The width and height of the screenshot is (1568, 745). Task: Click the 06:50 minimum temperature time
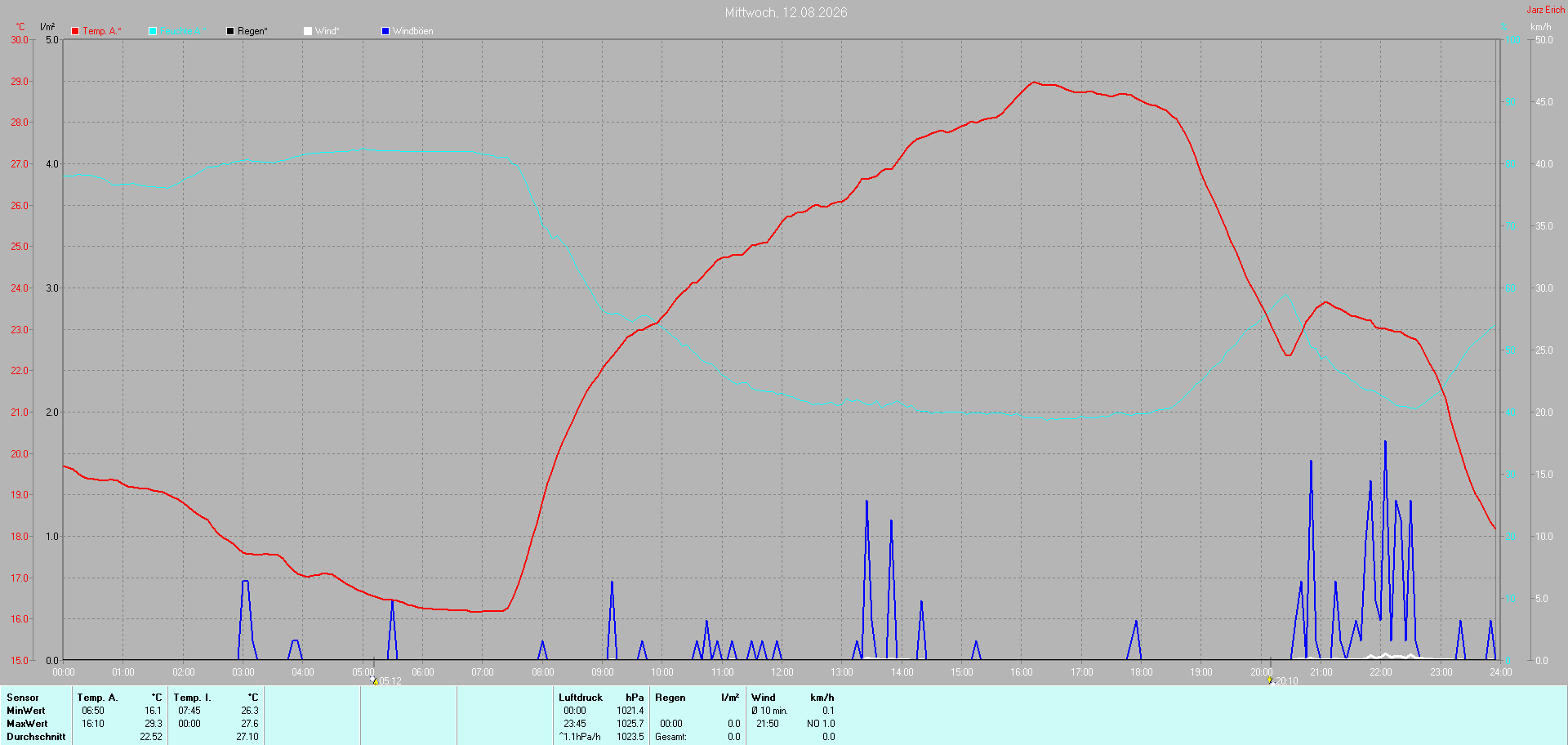[x=93, y=711]
